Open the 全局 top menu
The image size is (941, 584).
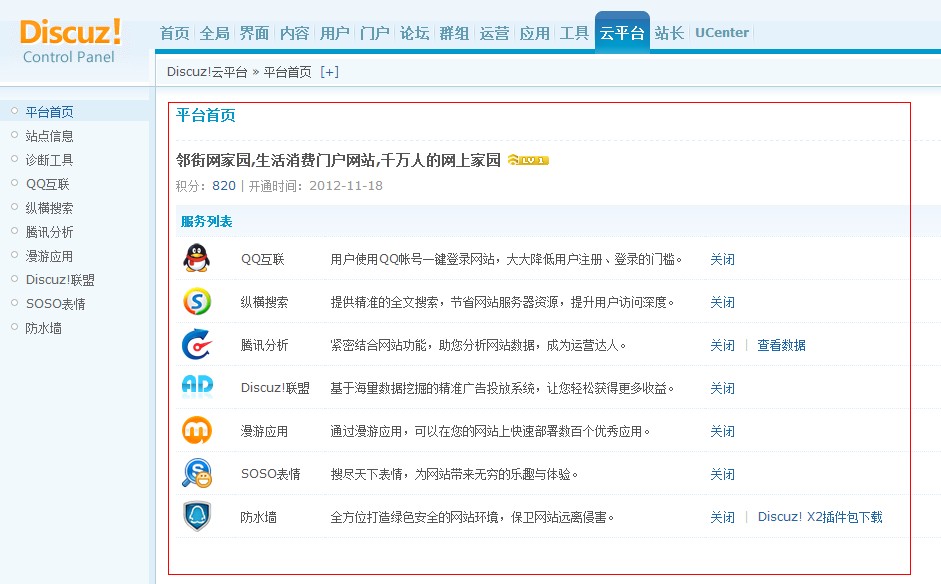(x=215, y=33)
